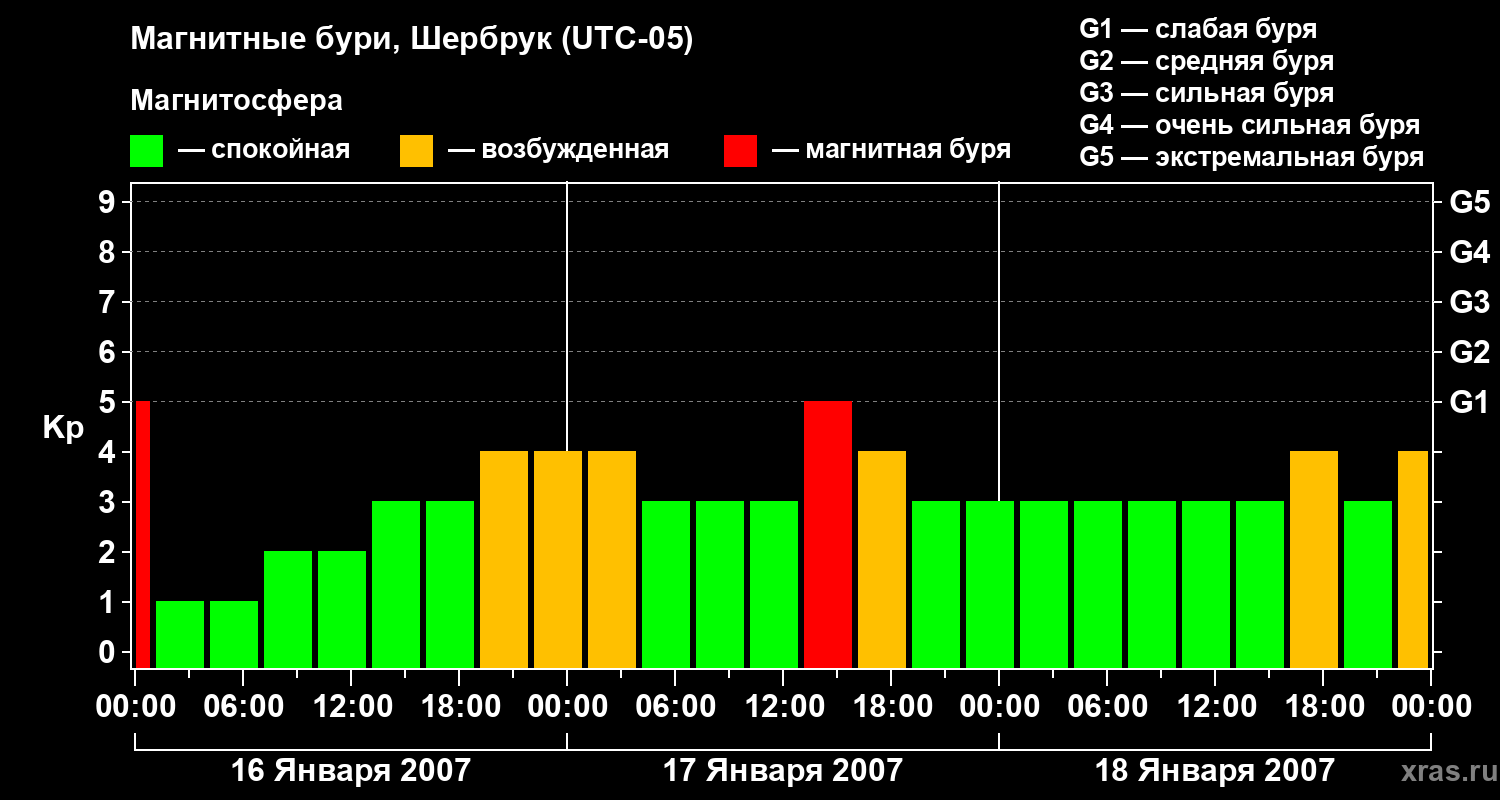Image resolution: width=1500 pixels, height=800 pixels.
Task: Click the '00:00' label starting 17 января
Action: coord(567,706)
